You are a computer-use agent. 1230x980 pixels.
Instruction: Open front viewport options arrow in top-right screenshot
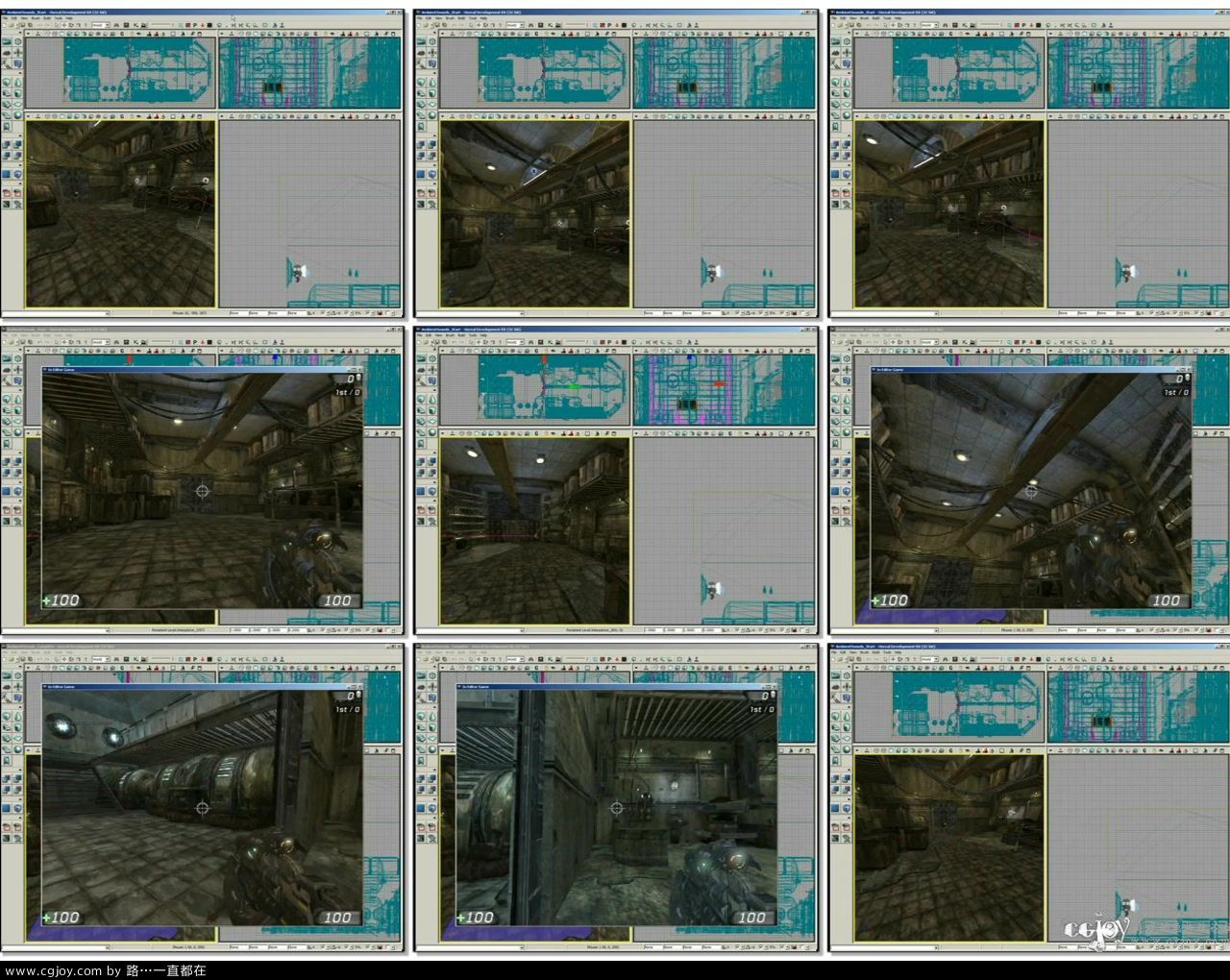[x=1052, y=34]
